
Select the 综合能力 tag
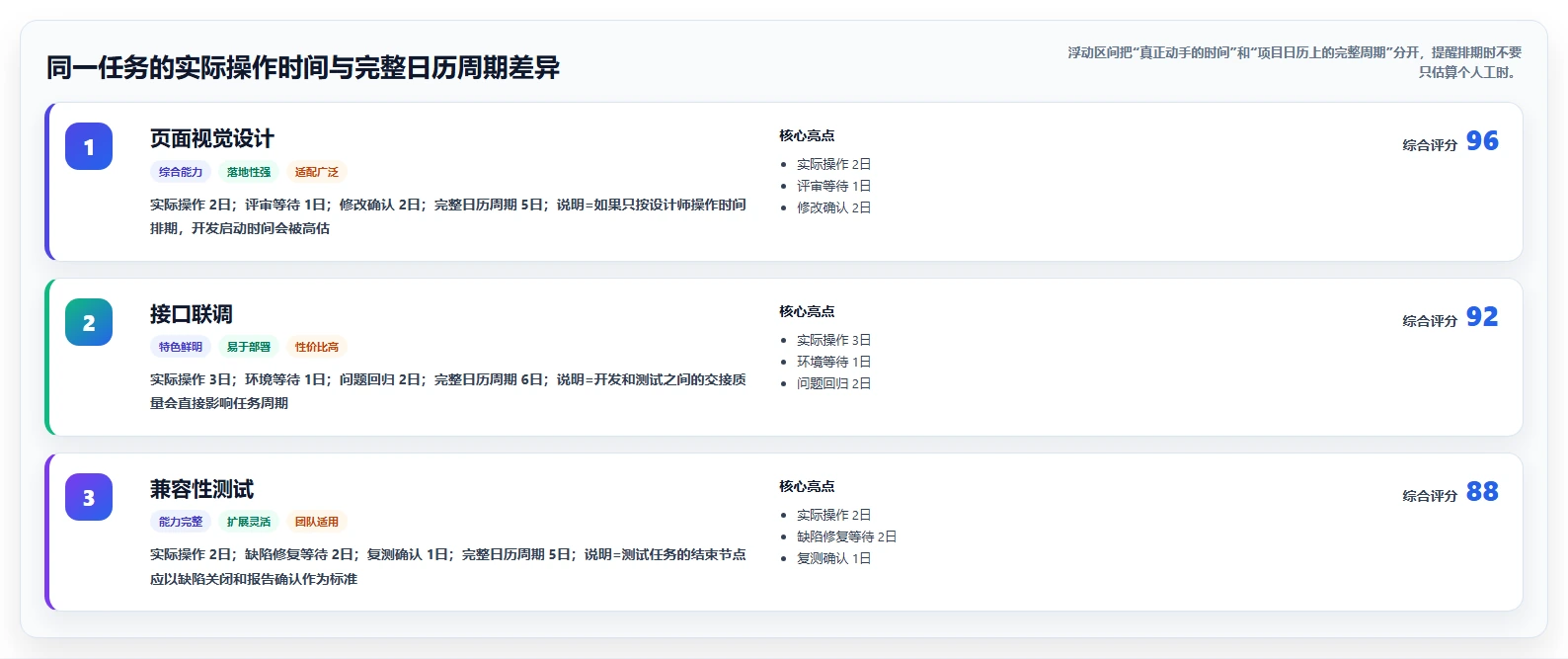tap(181, 172)
